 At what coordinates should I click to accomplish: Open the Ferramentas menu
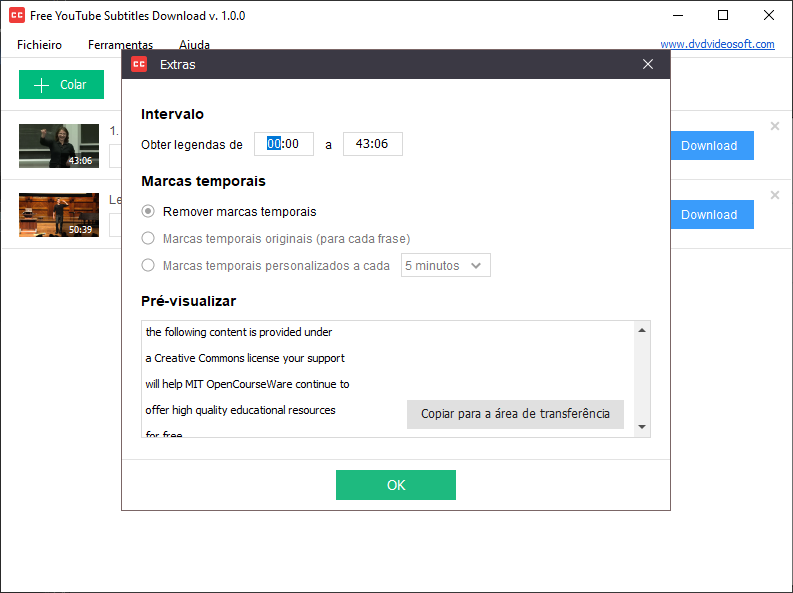tap(120, 45)
